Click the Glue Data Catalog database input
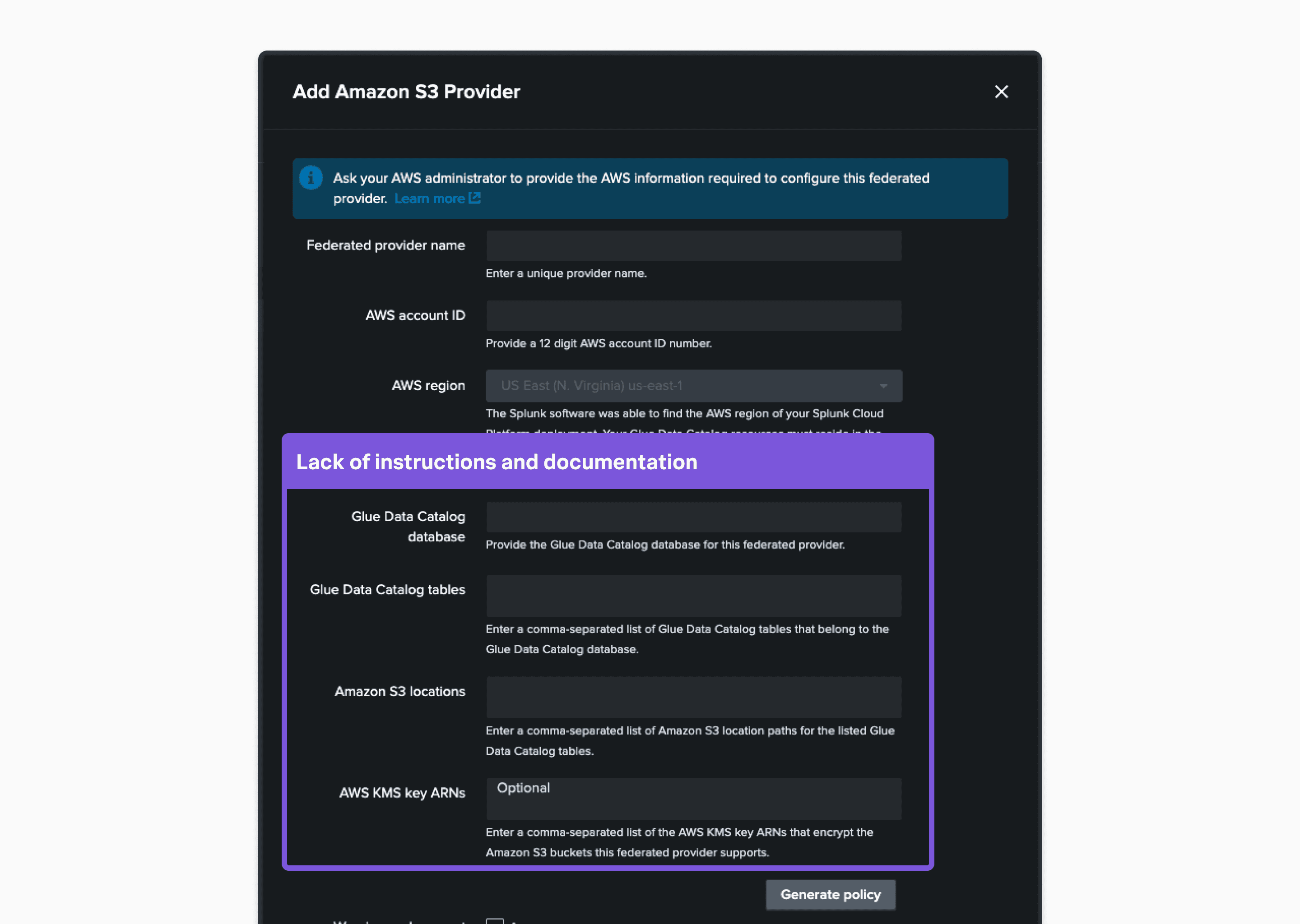The width and height of the screenshot is (1300, 924). (x=693, y=517)
